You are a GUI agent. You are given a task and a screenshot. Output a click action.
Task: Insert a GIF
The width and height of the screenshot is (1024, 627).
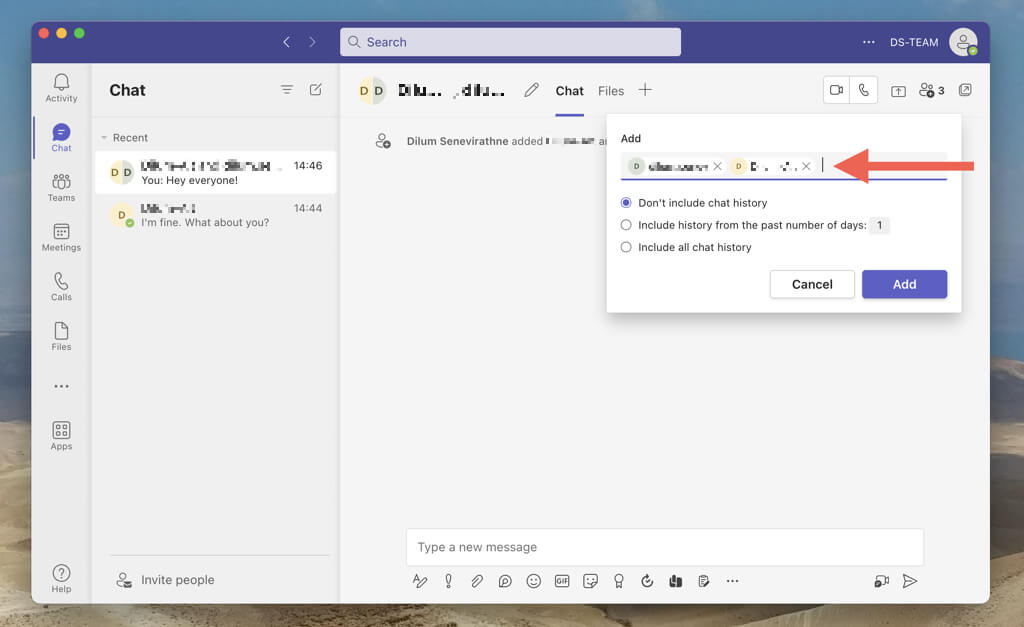click(562, 581)
